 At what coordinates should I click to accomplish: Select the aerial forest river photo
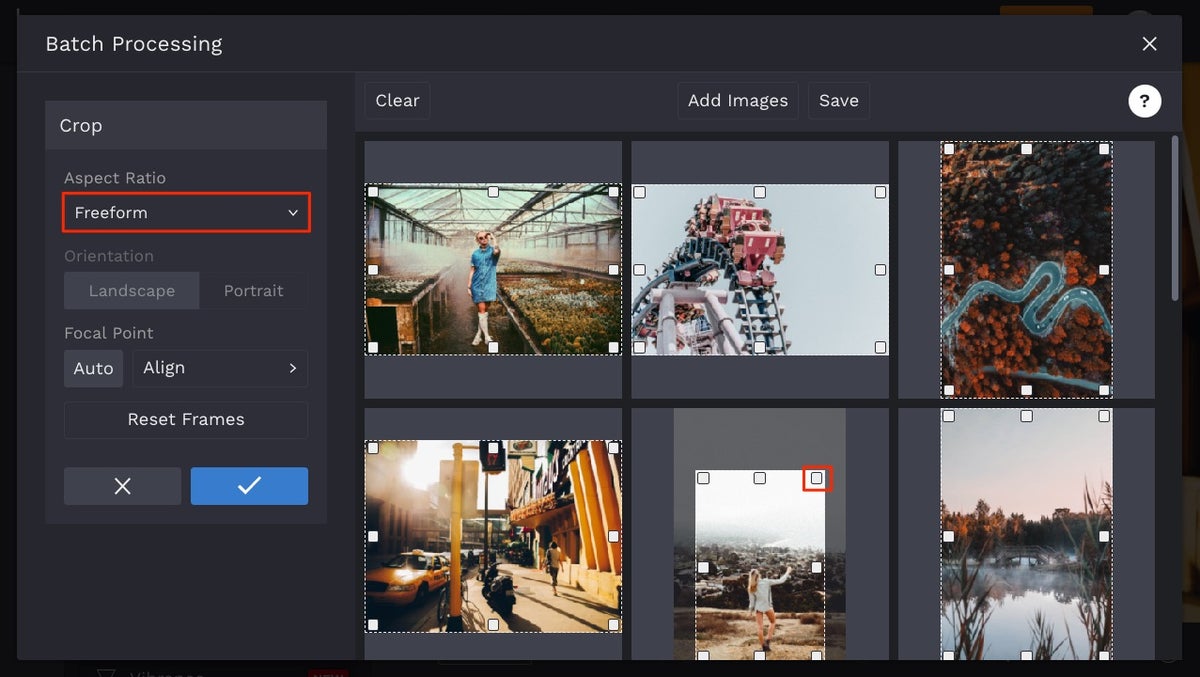tap(1026, 267)
